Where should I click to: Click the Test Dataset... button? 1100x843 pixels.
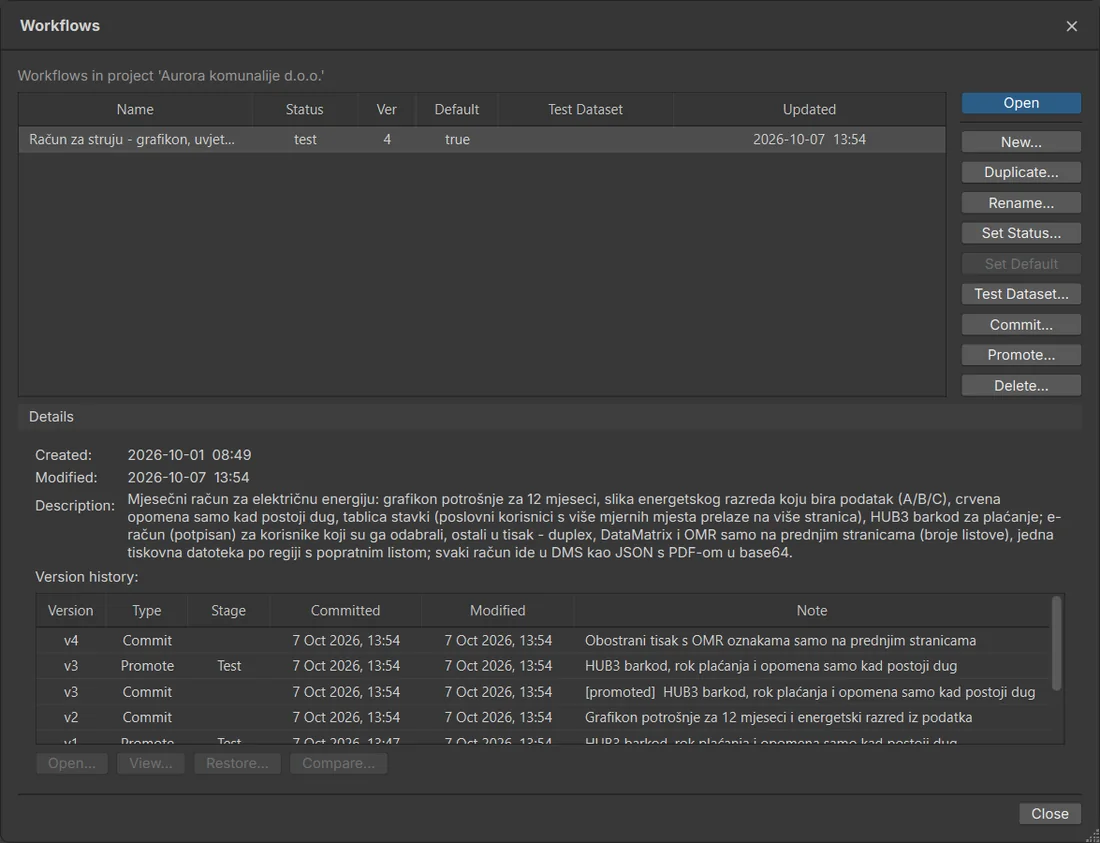(1021, 294)
